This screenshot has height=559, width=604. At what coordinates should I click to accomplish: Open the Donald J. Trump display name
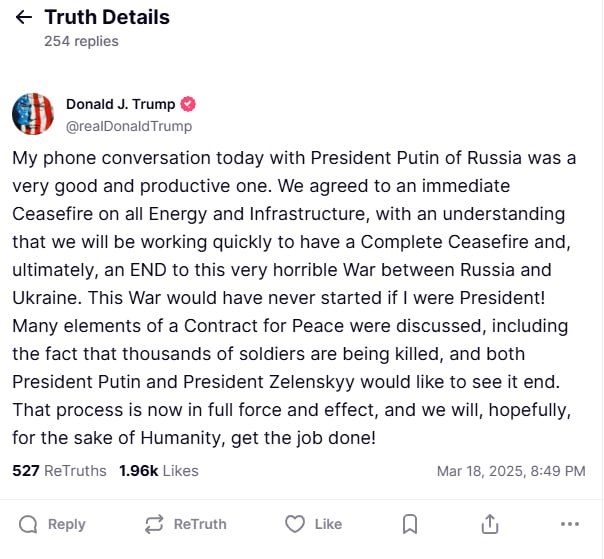[120, 104]
